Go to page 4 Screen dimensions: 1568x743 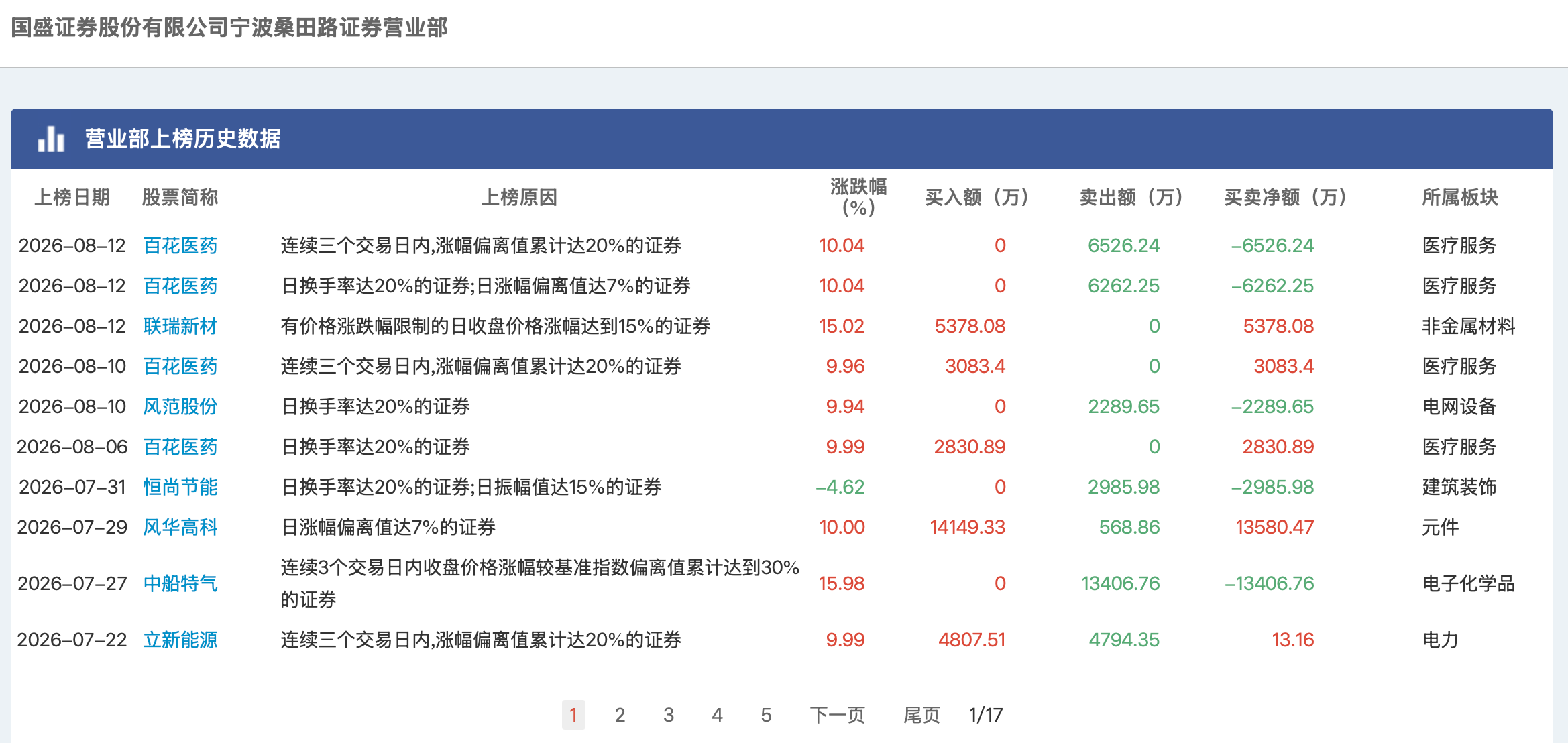(x=717, y=715)
